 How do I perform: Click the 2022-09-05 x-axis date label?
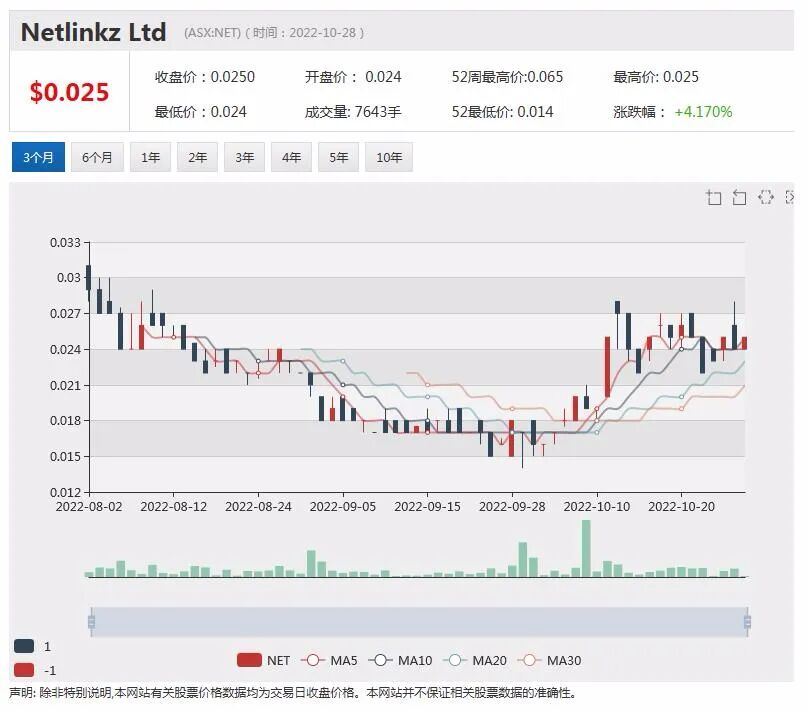pyautogui.click(x=343, y=507)
